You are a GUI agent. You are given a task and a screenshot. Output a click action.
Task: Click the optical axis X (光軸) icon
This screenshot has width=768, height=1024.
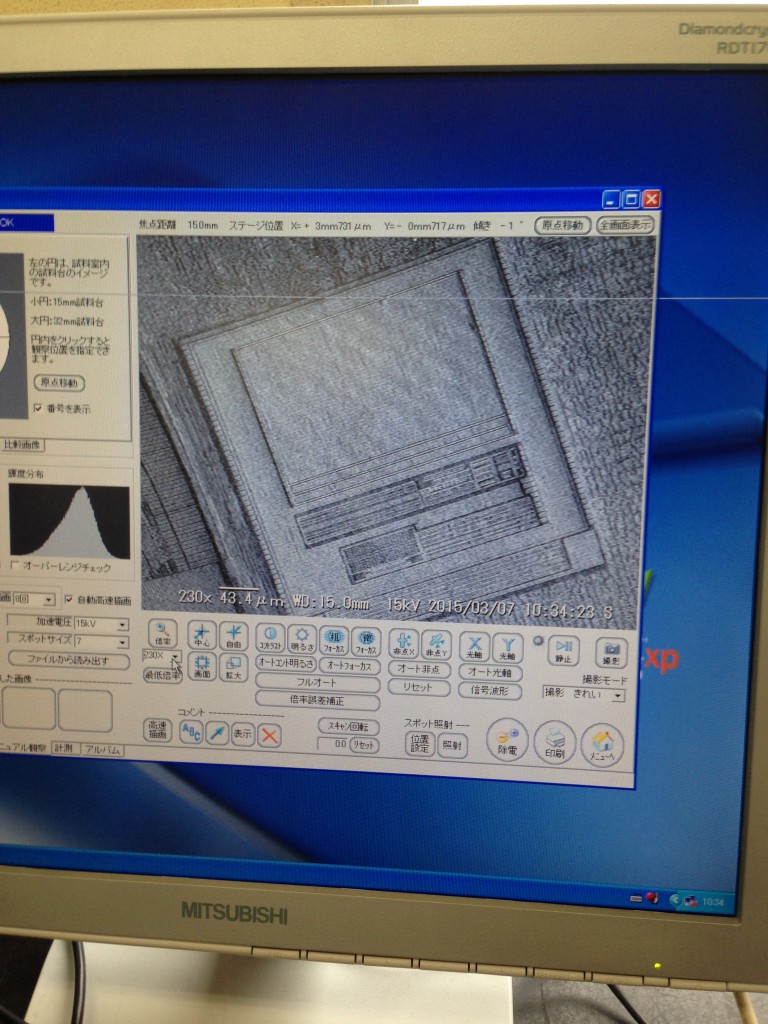pos(475,647)
